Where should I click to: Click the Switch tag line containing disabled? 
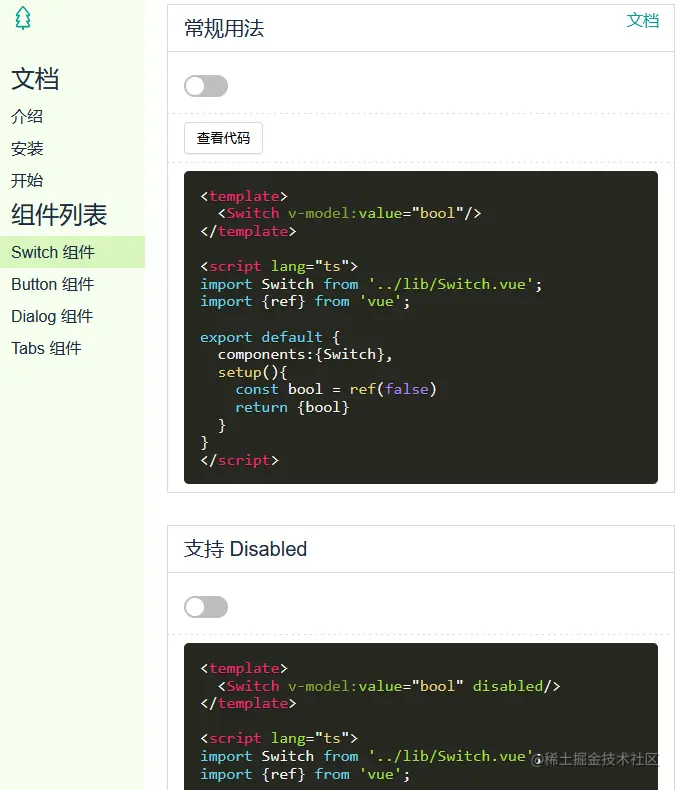[389, 686]
